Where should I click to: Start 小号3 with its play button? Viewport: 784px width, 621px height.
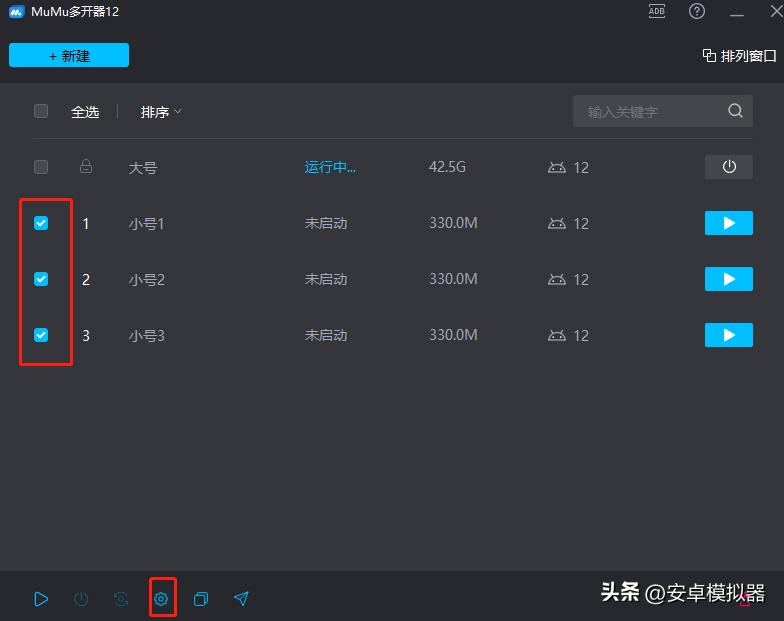point(728,335)
